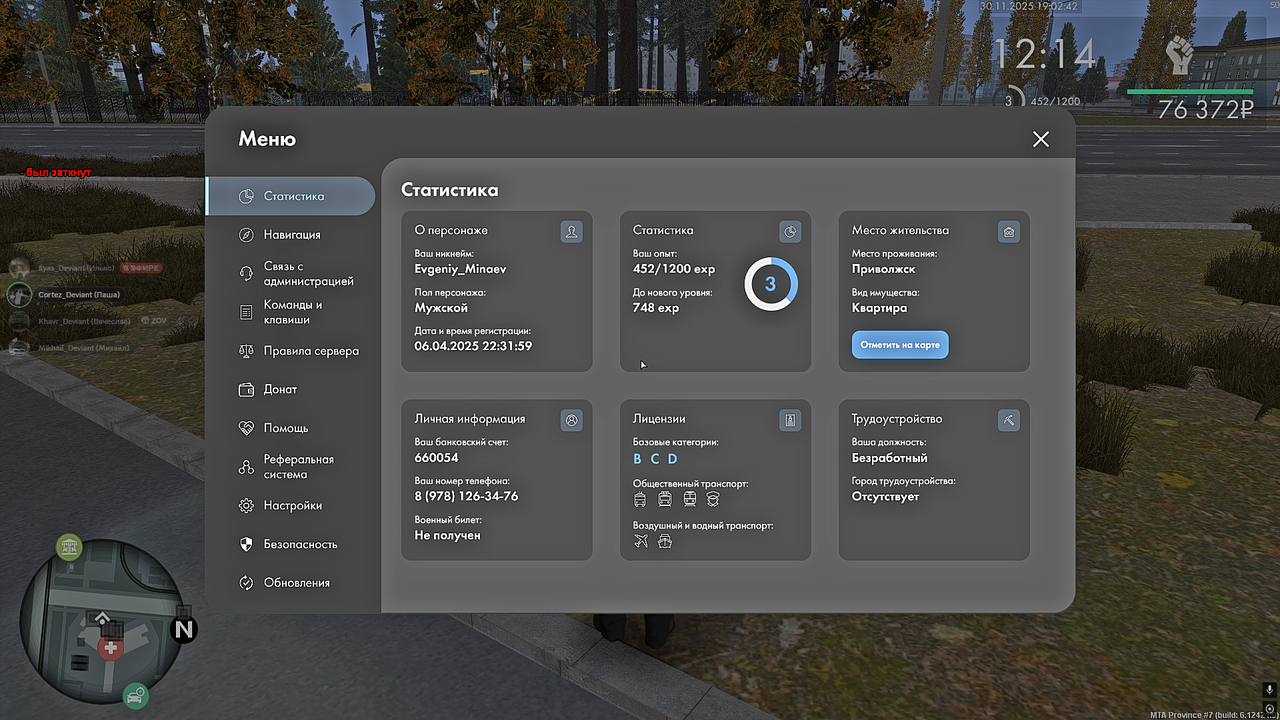The height and width of the screenshot is (720, 1280).
Task: Click the ship license icon
Action: click(x=665, y=541)
